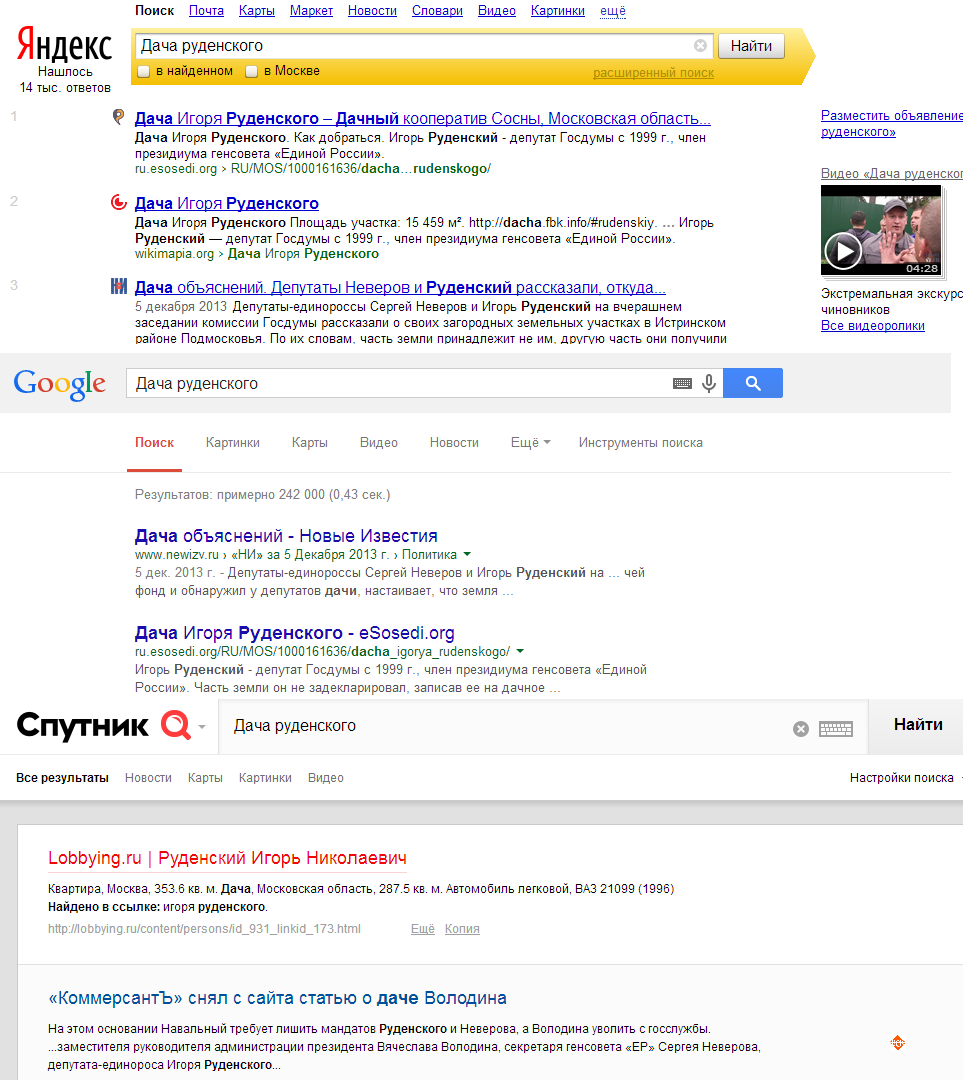Viewport: 963px width, 1080px height.
Task: Clear the Sputnik search query
Action: [x=800, y=729]
